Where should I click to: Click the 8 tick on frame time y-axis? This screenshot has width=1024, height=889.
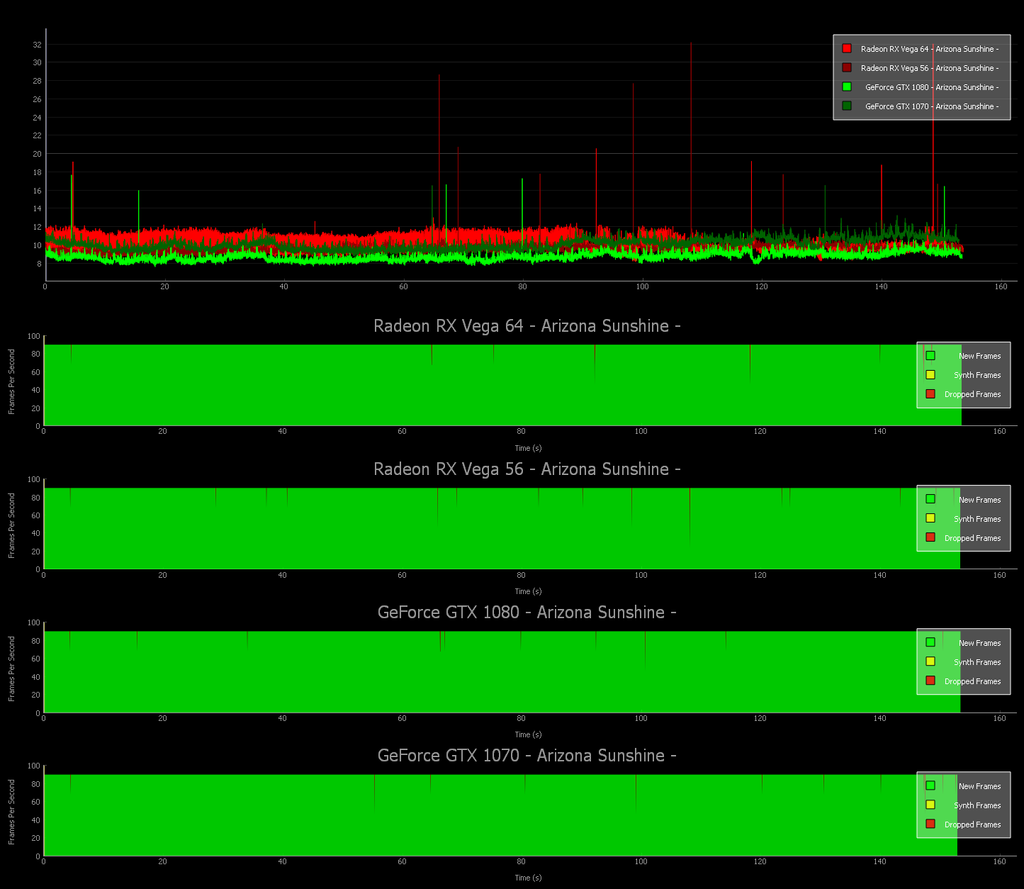[x=39, y=264]
